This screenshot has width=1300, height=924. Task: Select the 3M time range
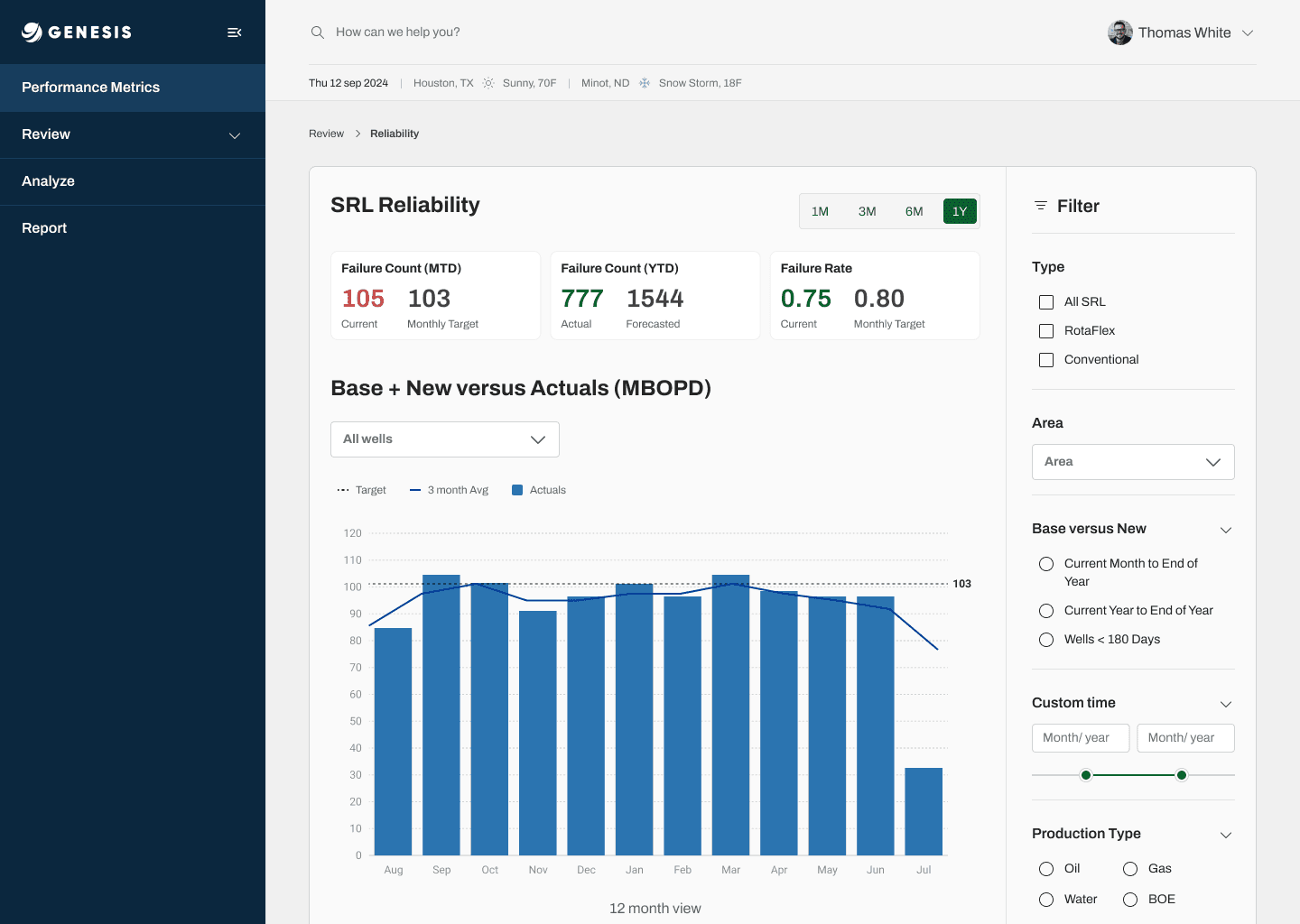(x=867, y=211)
